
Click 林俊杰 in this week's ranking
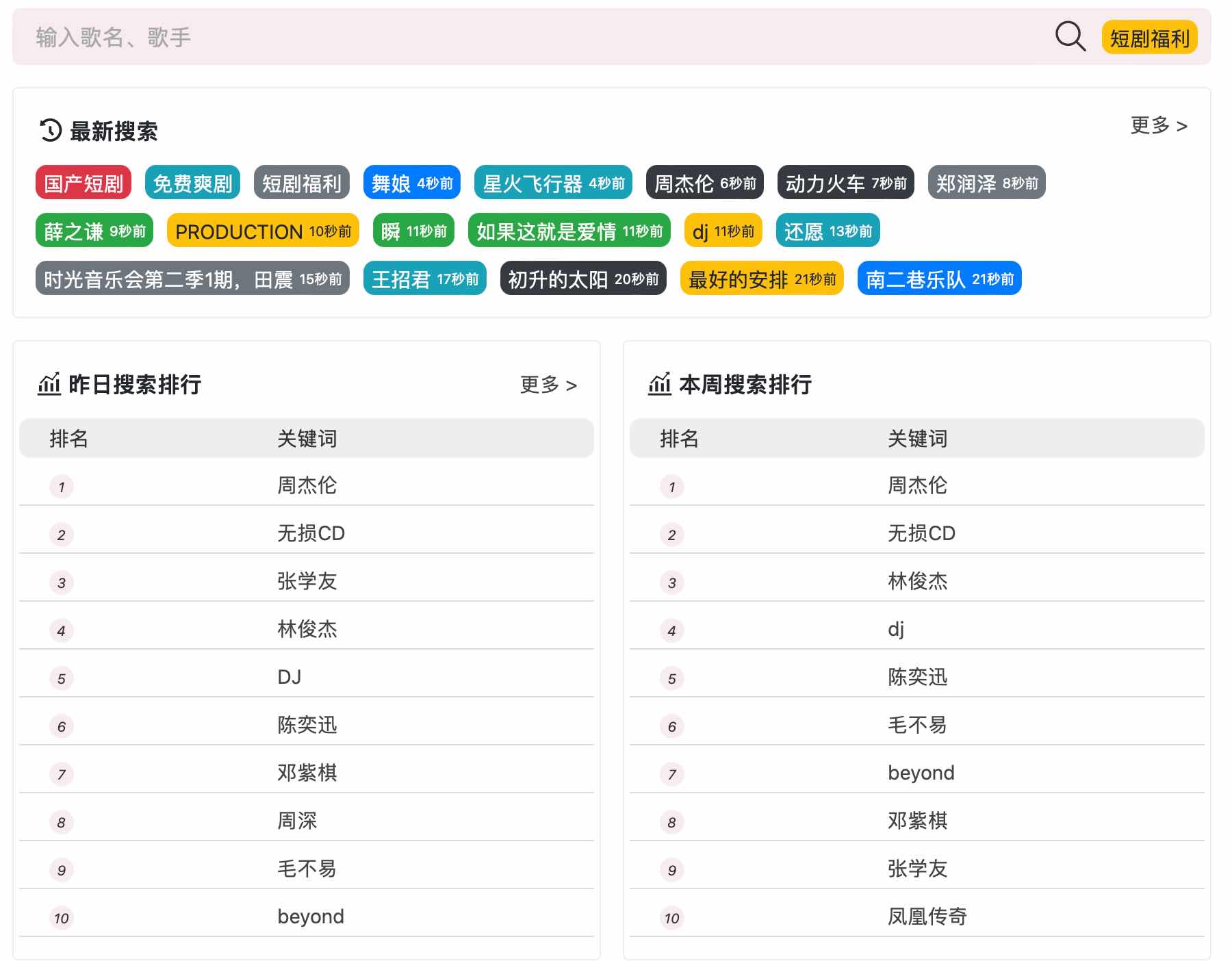[917, 581]
